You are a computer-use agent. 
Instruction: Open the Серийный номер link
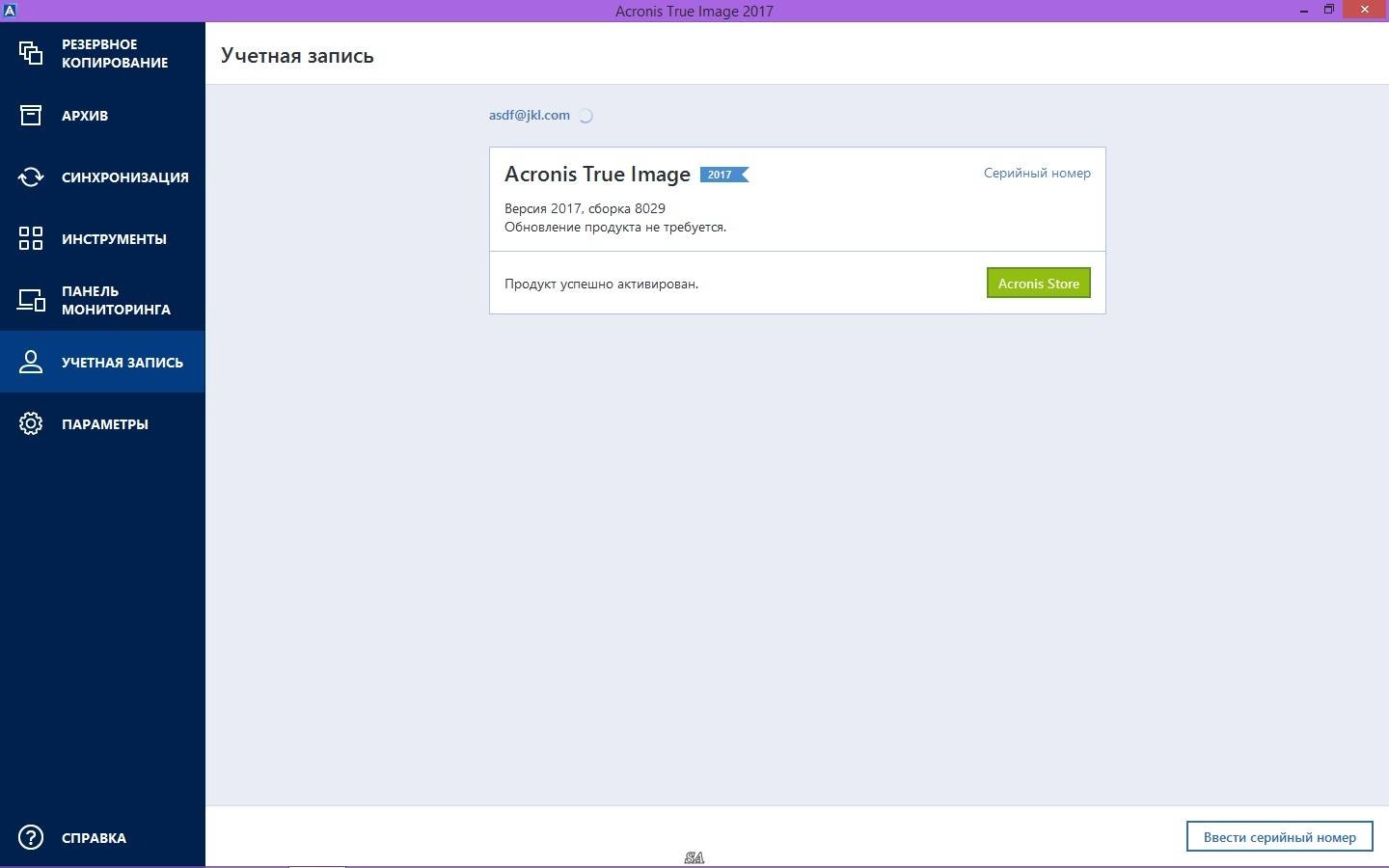point(1037,173)
